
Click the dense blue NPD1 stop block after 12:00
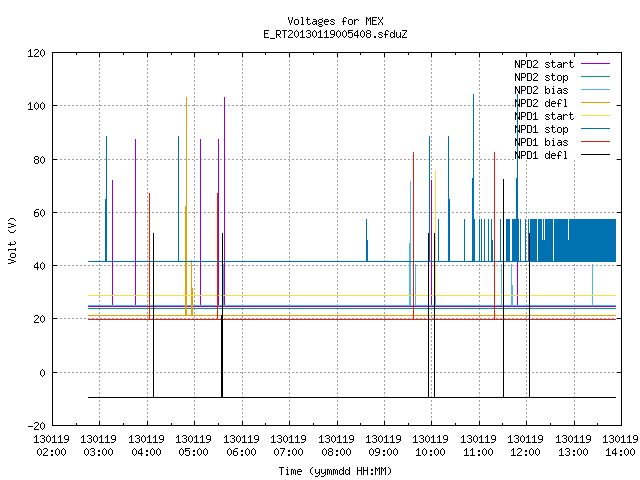(571, 240)
